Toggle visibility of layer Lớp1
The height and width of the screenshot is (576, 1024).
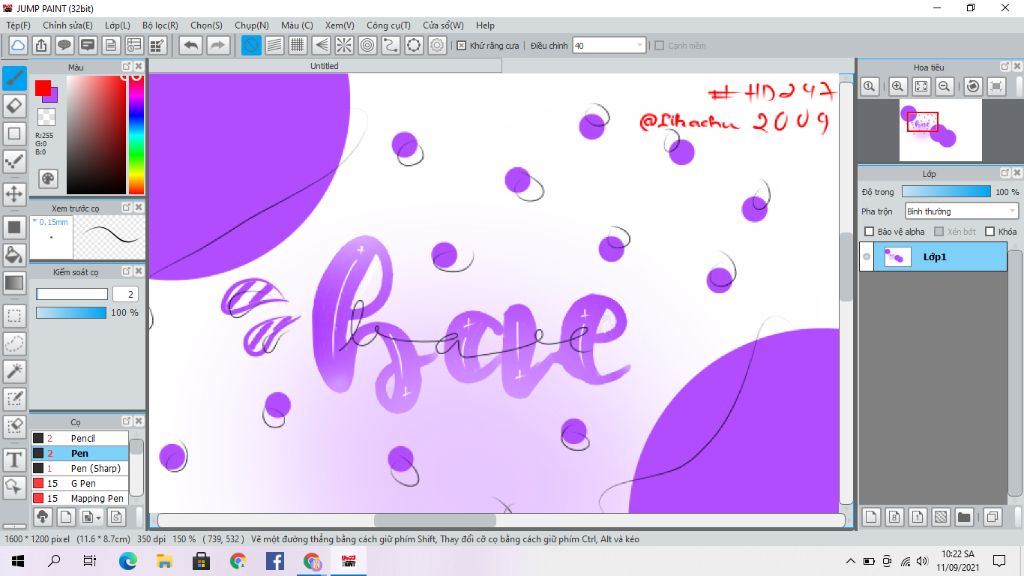point(867,257)
